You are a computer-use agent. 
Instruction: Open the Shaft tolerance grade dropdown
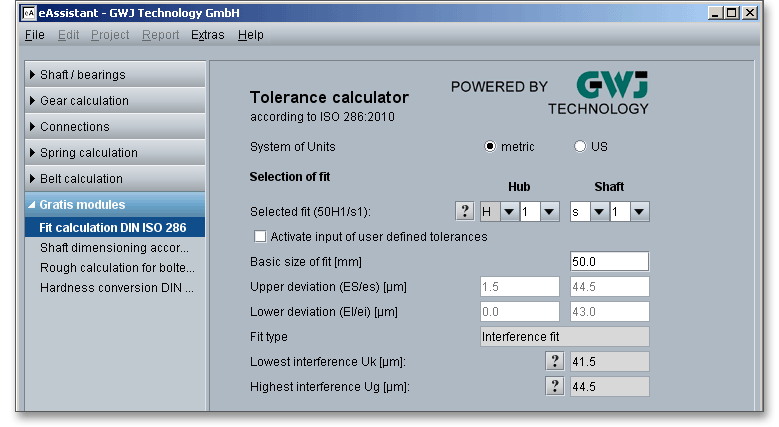point(639,212)
